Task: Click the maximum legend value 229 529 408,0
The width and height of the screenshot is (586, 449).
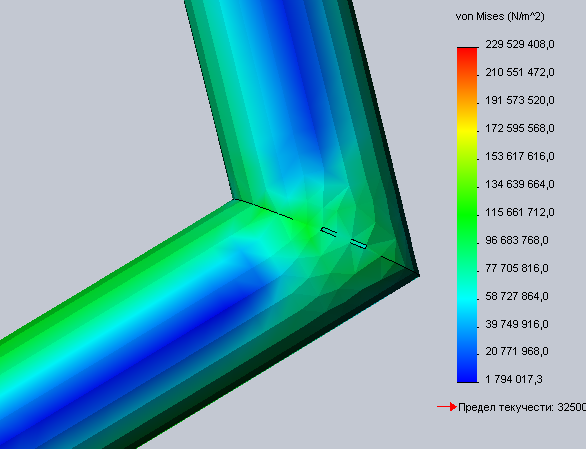Action: (520, 44)
